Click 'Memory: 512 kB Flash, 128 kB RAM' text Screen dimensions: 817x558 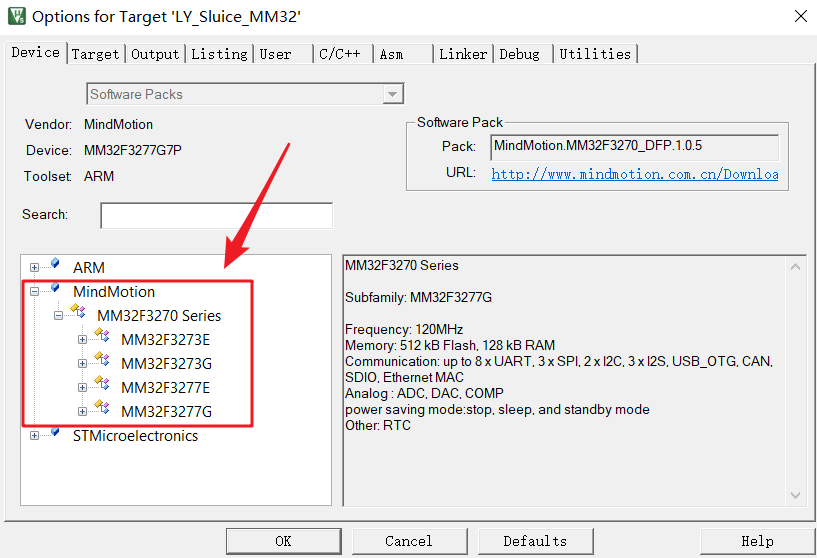[x=450, y=345]
